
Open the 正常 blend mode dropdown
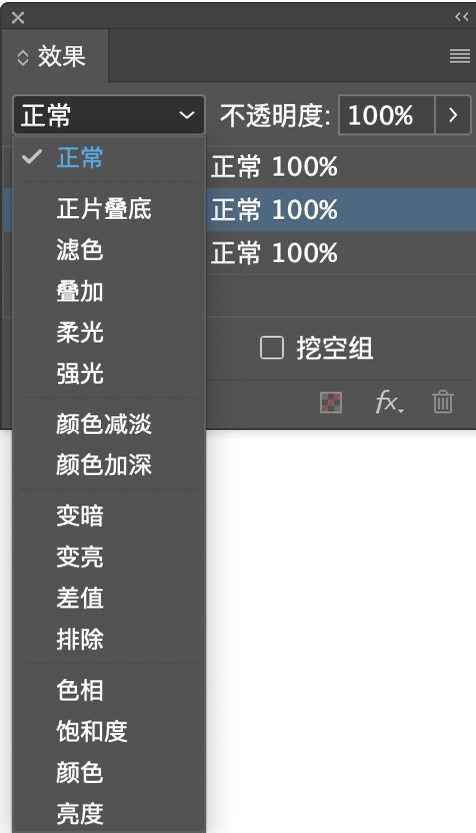(109, 115)
